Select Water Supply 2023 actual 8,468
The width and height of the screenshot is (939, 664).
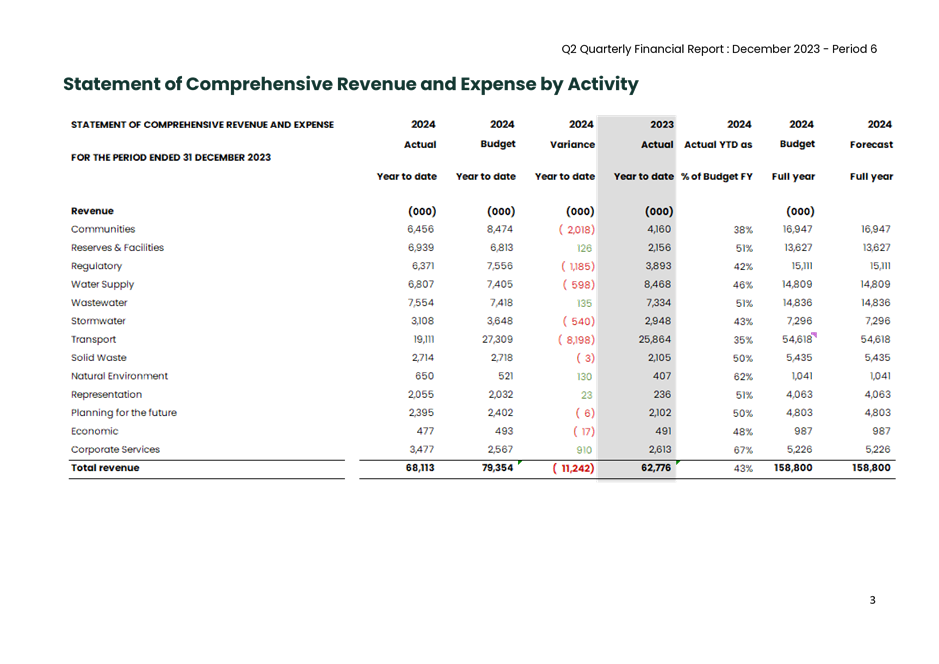[658, 284]
